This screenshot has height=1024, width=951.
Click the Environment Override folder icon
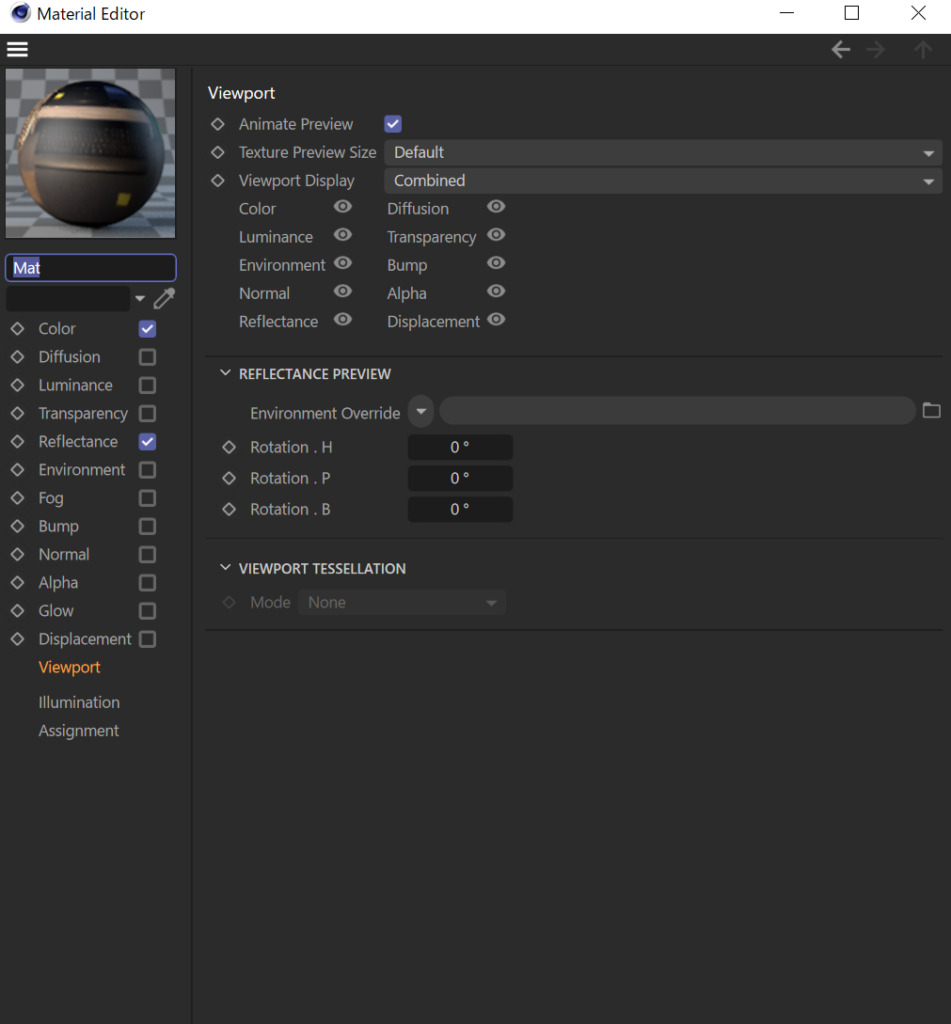[x=931, y=411]
